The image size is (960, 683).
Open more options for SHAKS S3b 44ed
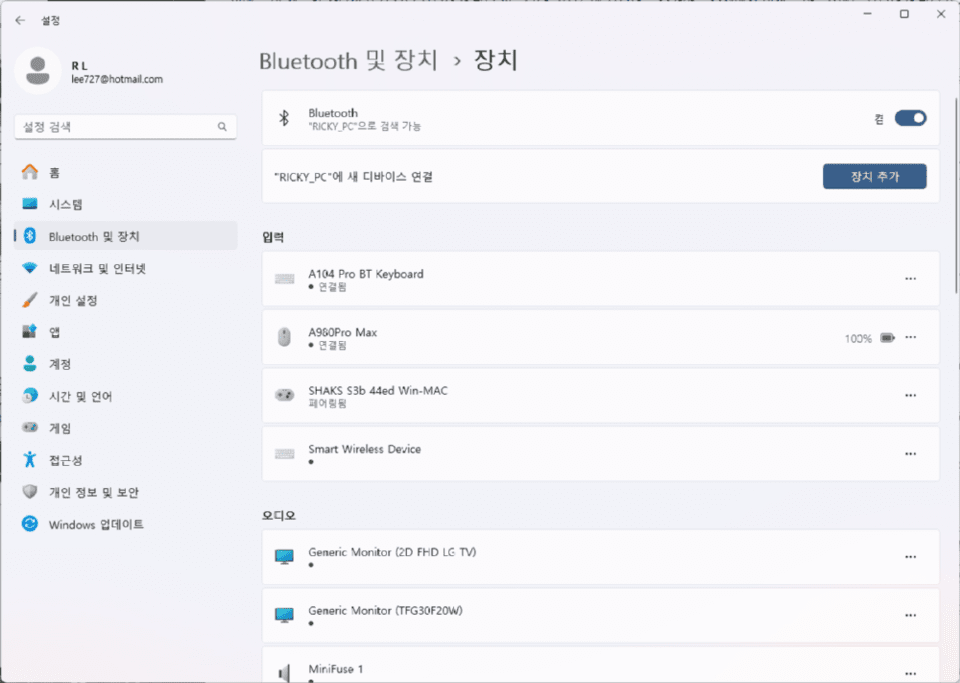click(910, 395)
